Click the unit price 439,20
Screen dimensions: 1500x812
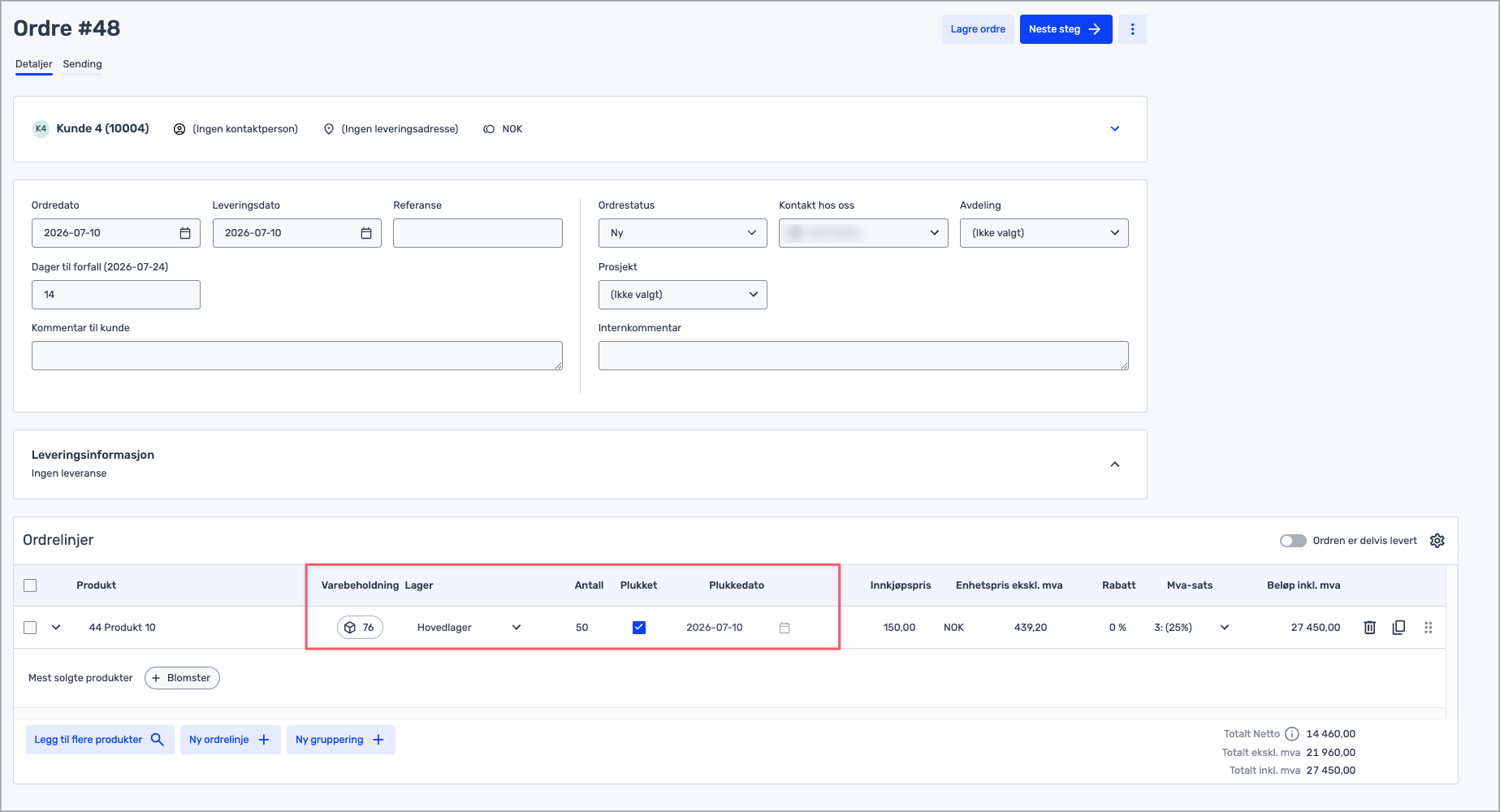coord(1031,628)
